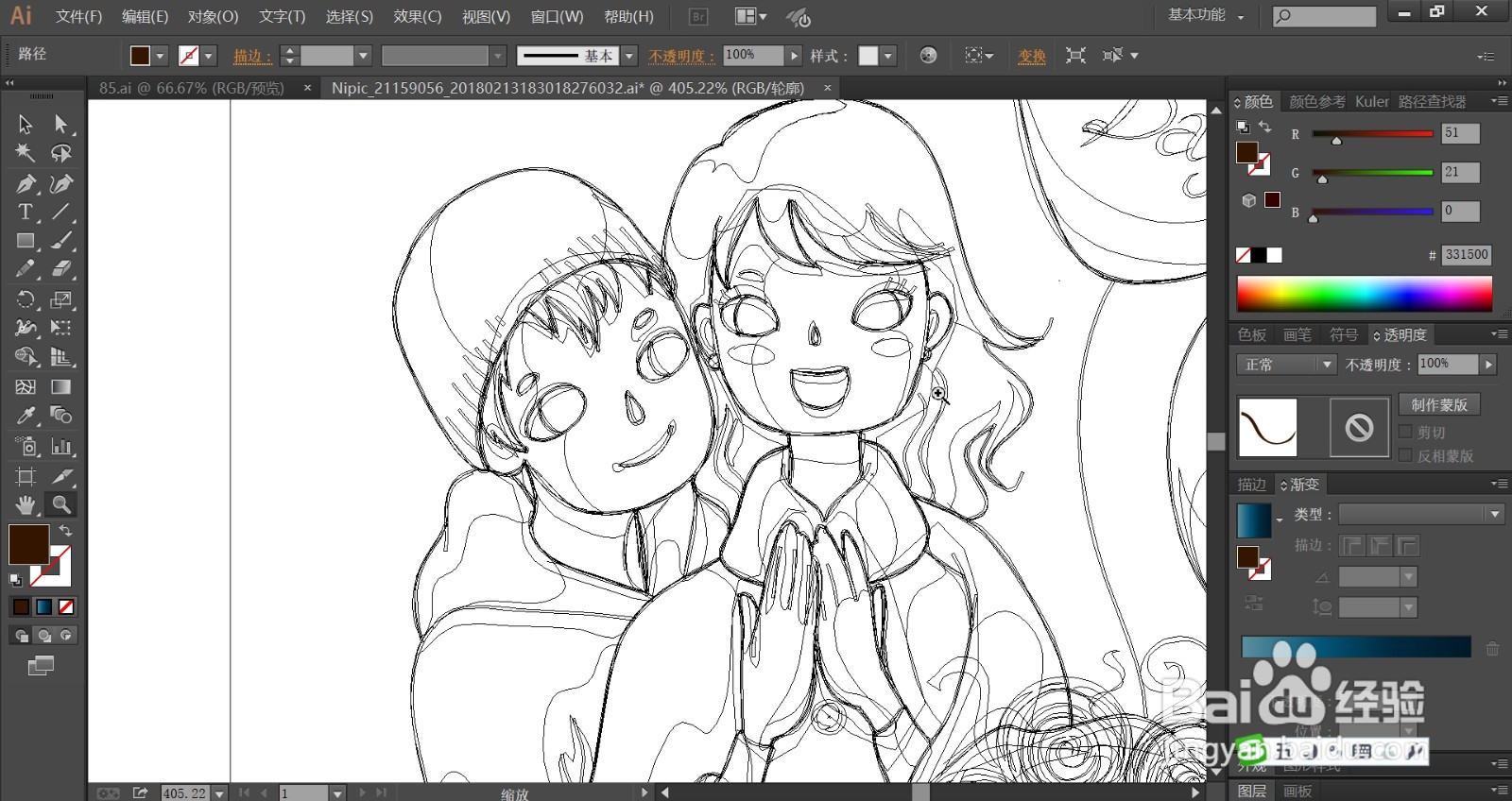Select the Blend tool
Image resolution: width=1512 pixels, height=801 pixels.
pos(61,416)
